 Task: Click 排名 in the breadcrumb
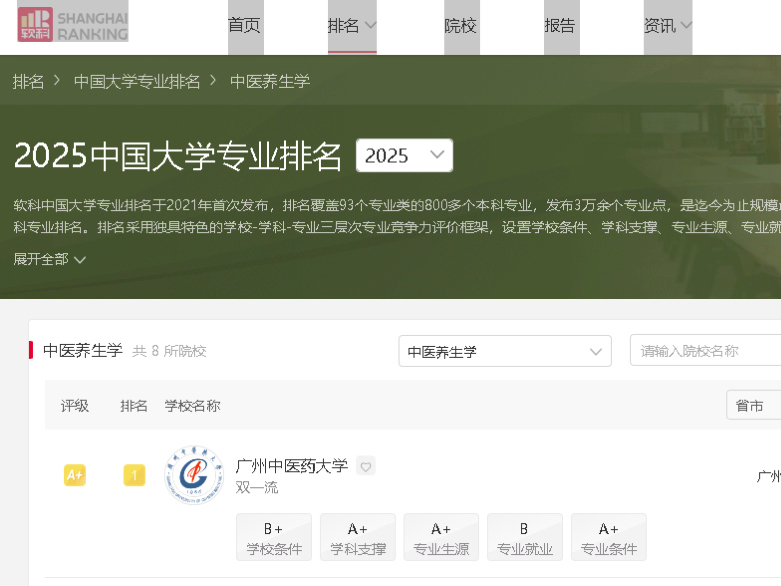click(x=28, y=82)
